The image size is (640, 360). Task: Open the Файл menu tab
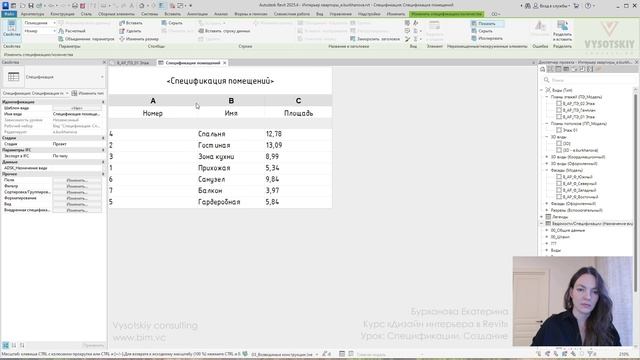point(9,14)
